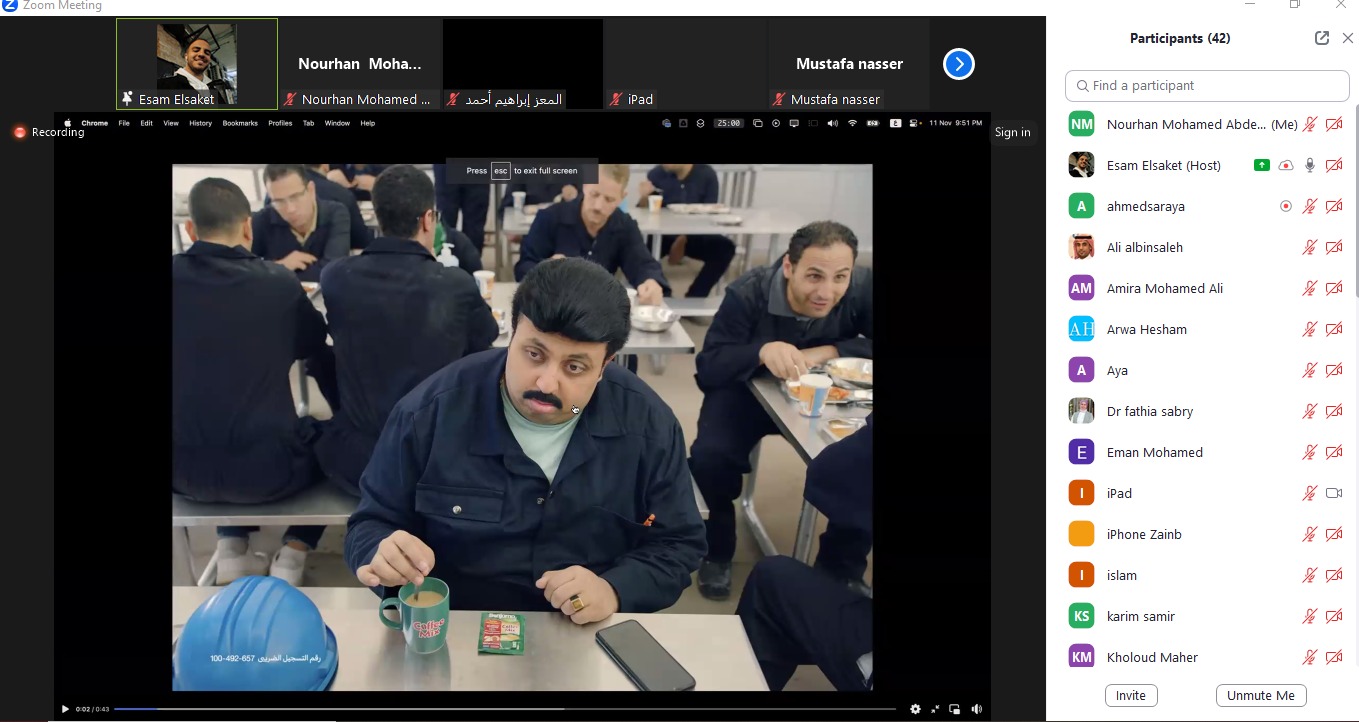
Task: Toggle Nourhan Mohamed (Me) camera icon
Action: pos(1333,124)
